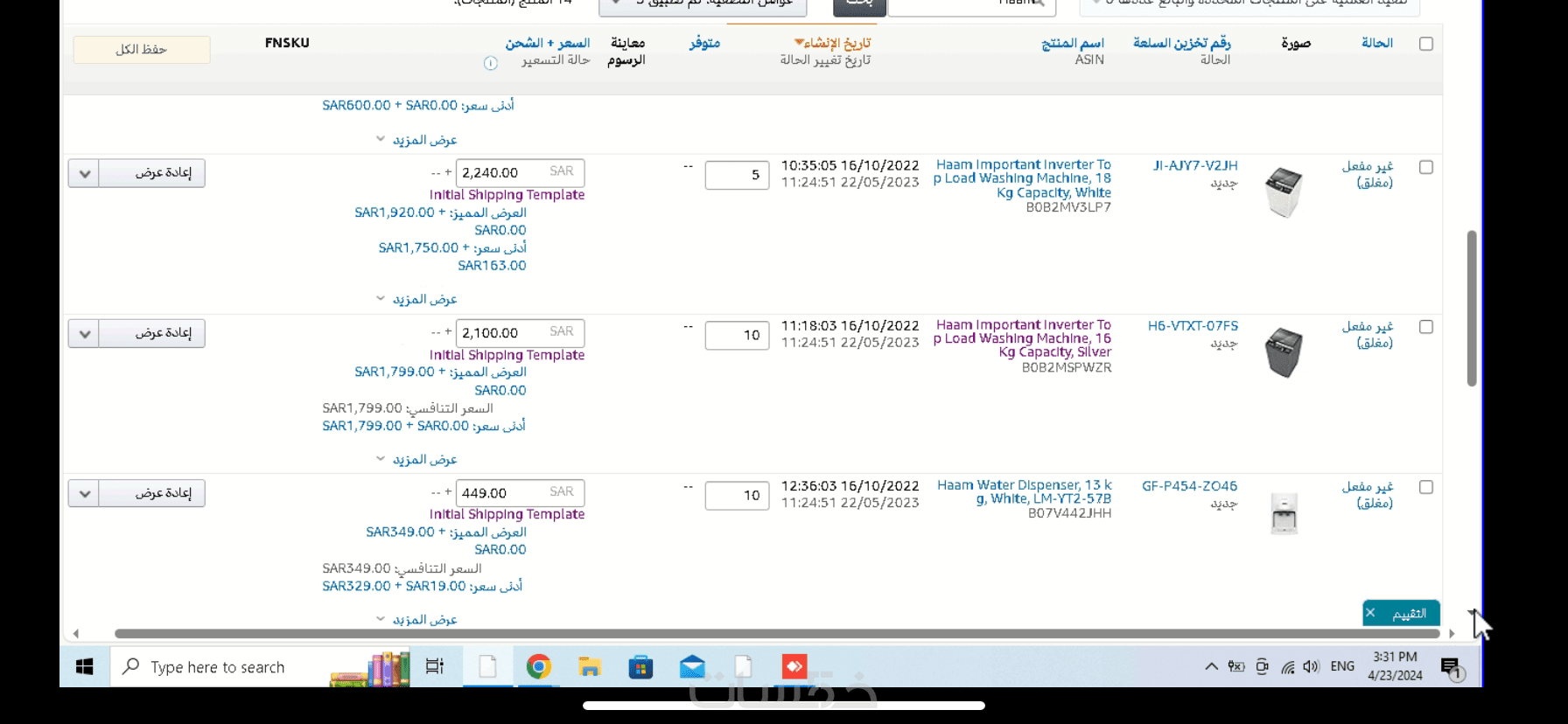
Task: Edit the 449.00 SAR price field
Action: 520,492
